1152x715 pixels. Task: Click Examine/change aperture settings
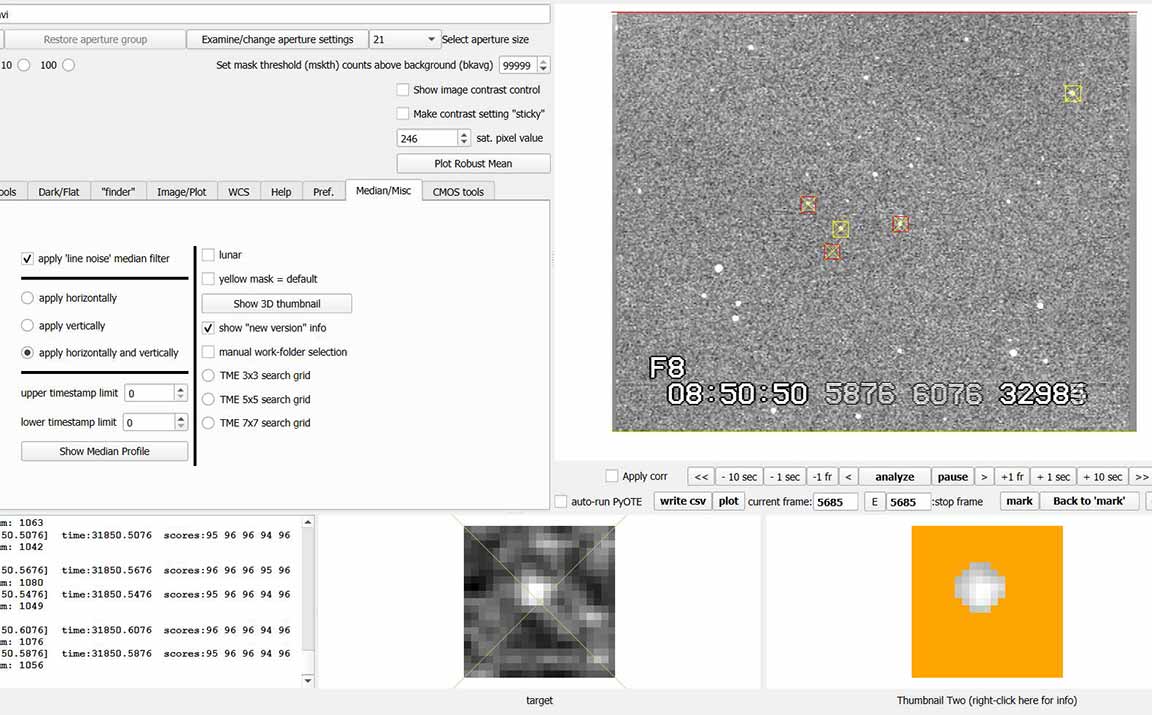pyautogui.click(x=278, y=39)
